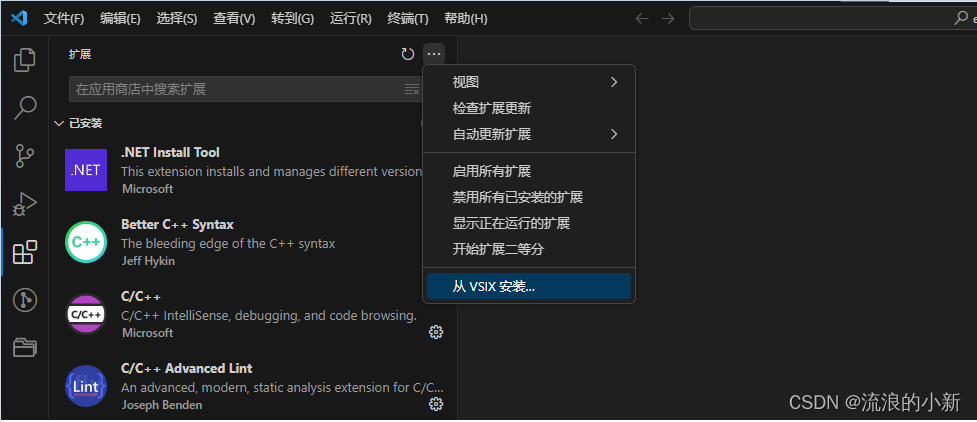Viewport: 977px width, 422px height.
Task: Open the Source Control view
Action: pos(24,155)
